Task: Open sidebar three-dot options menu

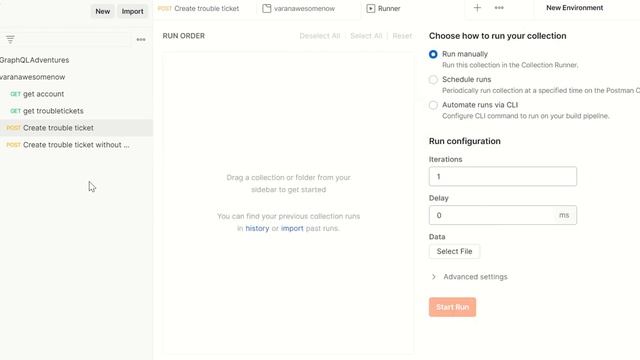Action: coord(141,40)
